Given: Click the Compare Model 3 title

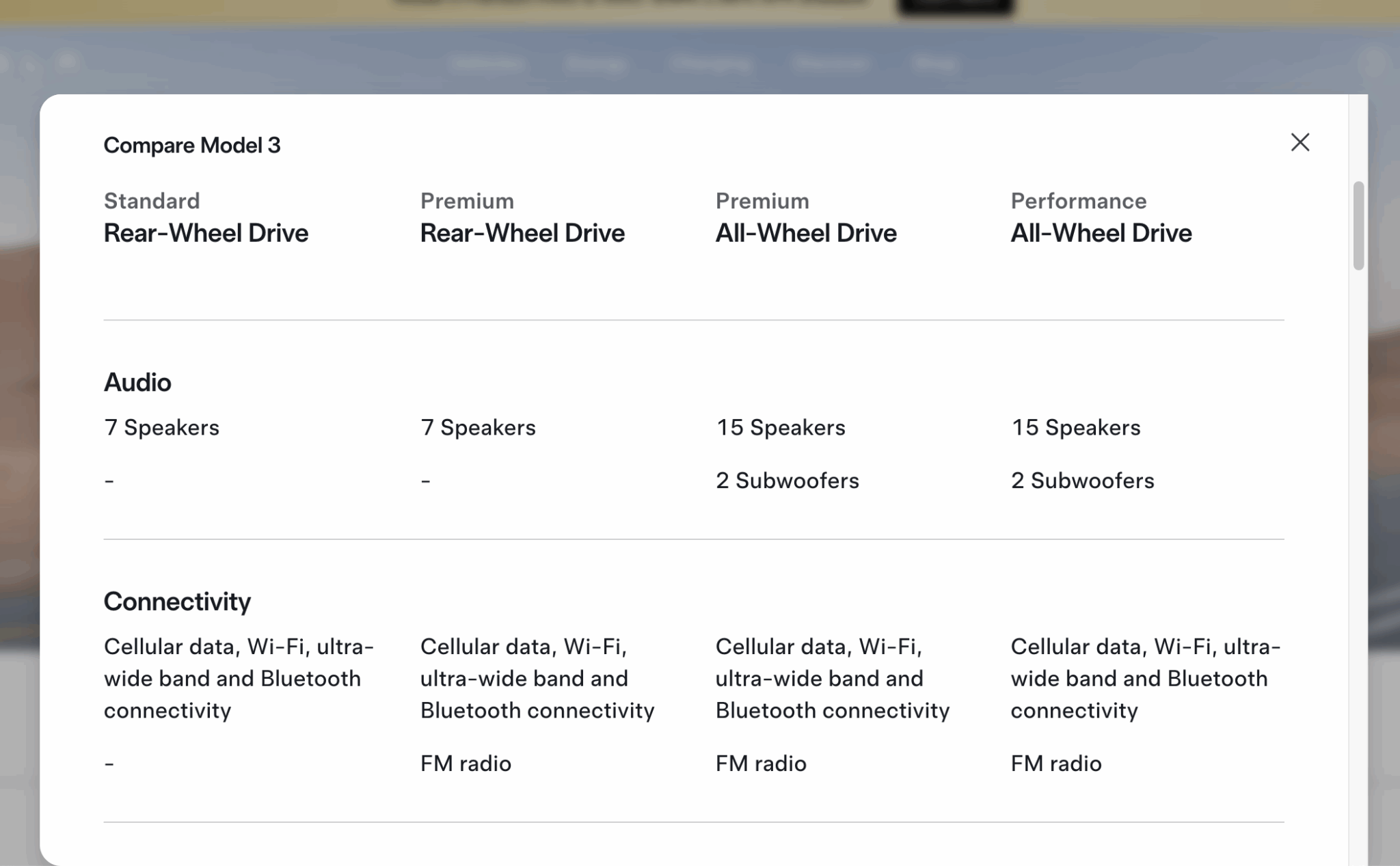Looking at the screenshot, I should (192, 145).
